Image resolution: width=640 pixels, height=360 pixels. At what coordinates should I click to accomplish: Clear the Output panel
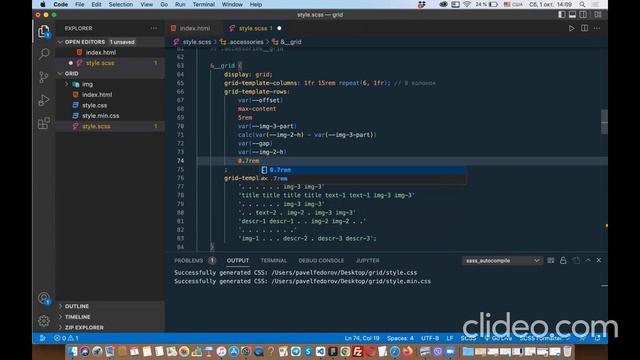point(551,260)
